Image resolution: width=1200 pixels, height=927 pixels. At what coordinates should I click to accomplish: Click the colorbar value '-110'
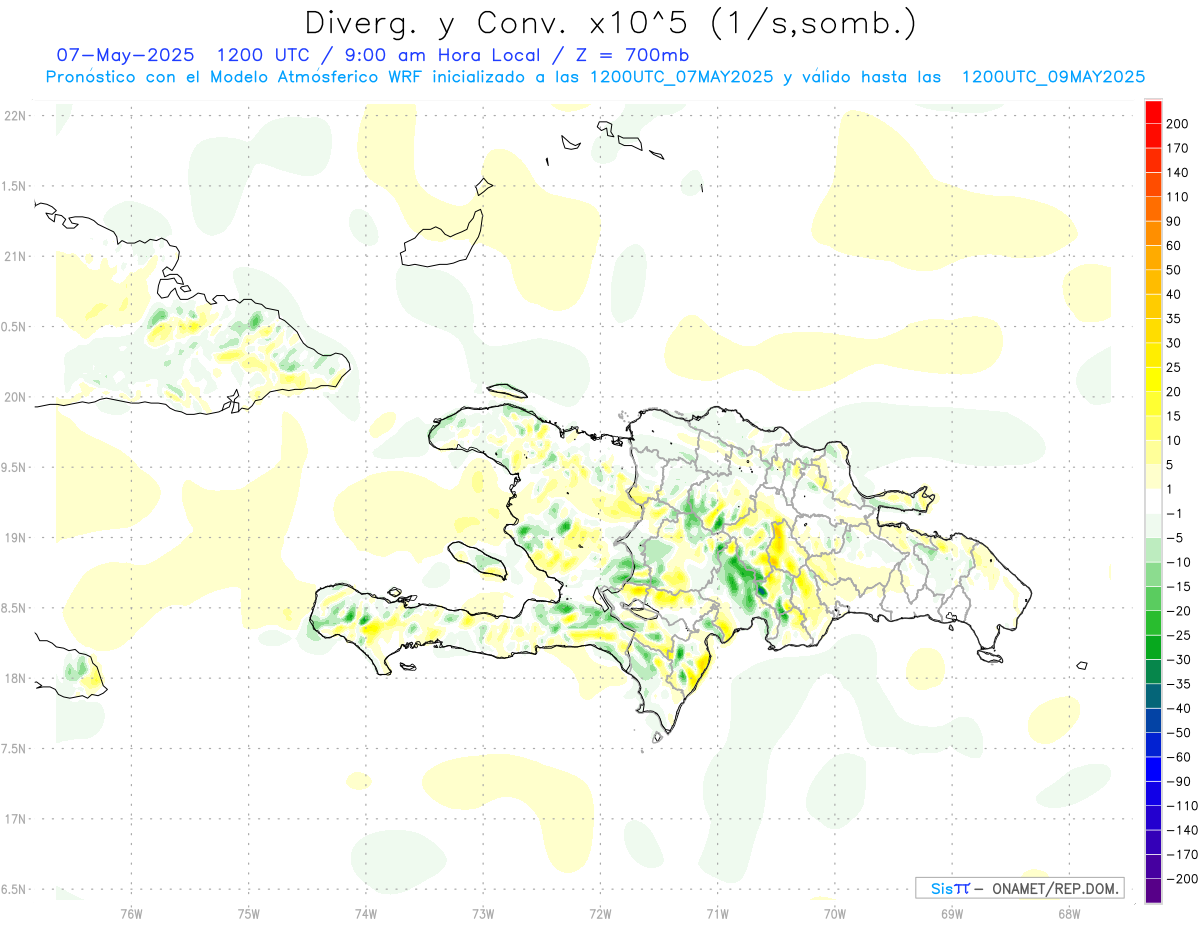coord(1181,805)
